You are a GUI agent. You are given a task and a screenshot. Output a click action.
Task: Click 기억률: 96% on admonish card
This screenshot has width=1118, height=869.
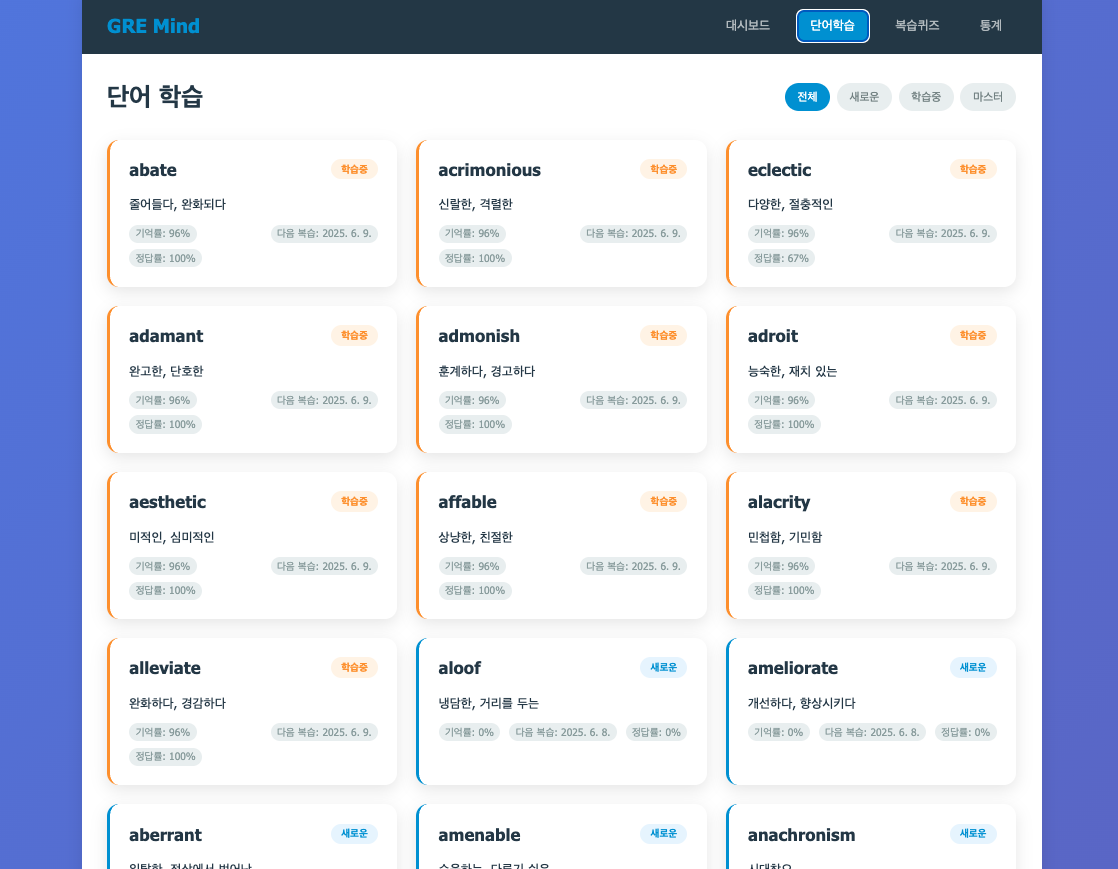pyautogui.click(x=472, y=400)
